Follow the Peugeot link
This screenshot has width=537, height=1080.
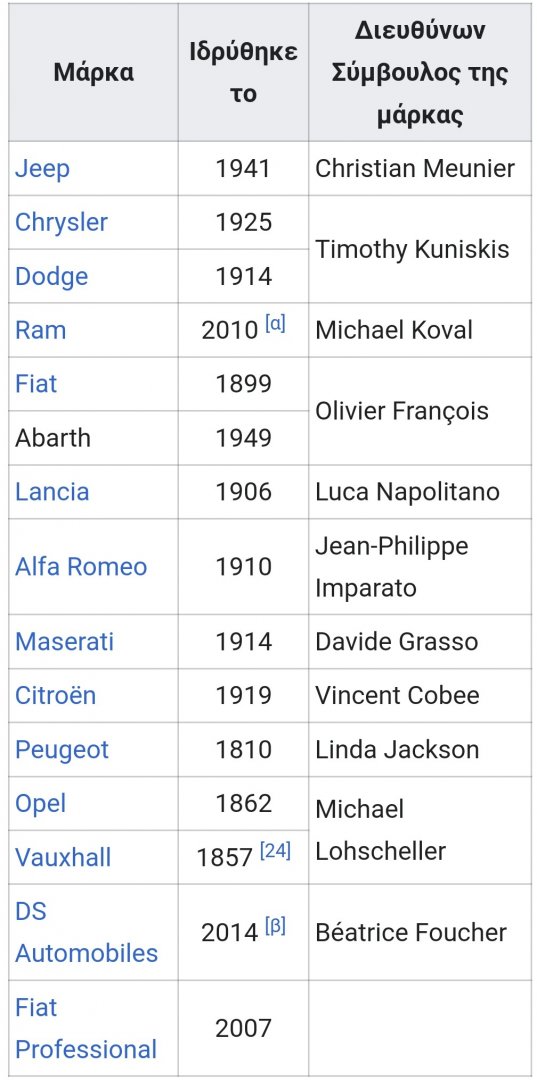point(62,750)
